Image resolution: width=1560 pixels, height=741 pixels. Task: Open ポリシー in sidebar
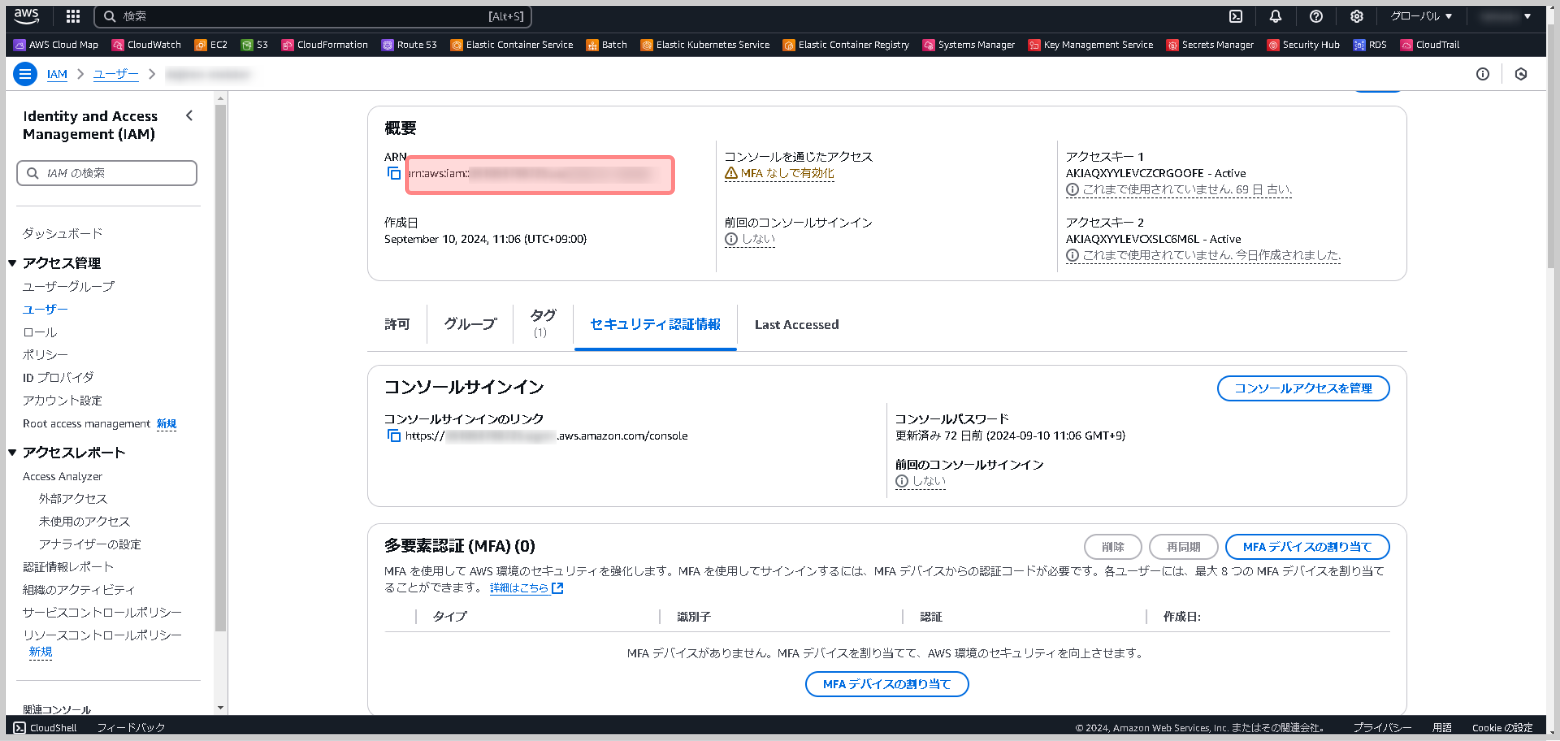point(46,355)
